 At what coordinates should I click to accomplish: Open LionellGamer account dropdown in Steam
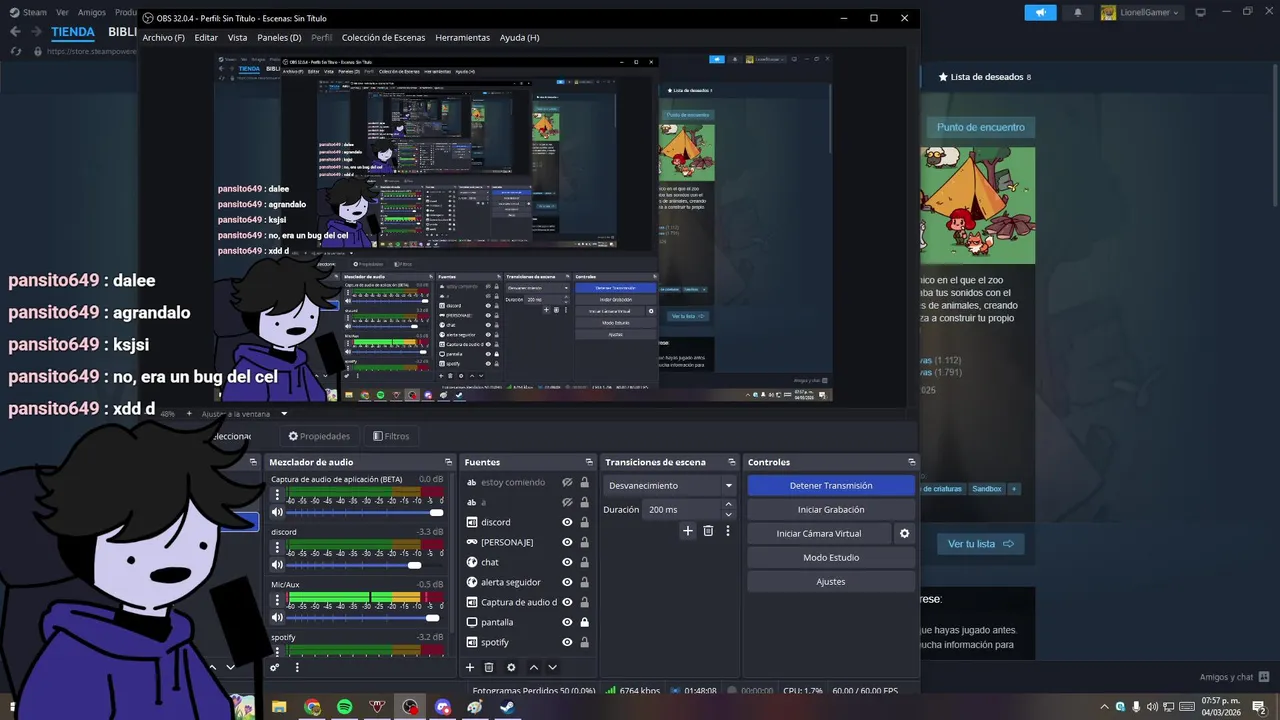pyautogui.click(x=1141, y=12)
